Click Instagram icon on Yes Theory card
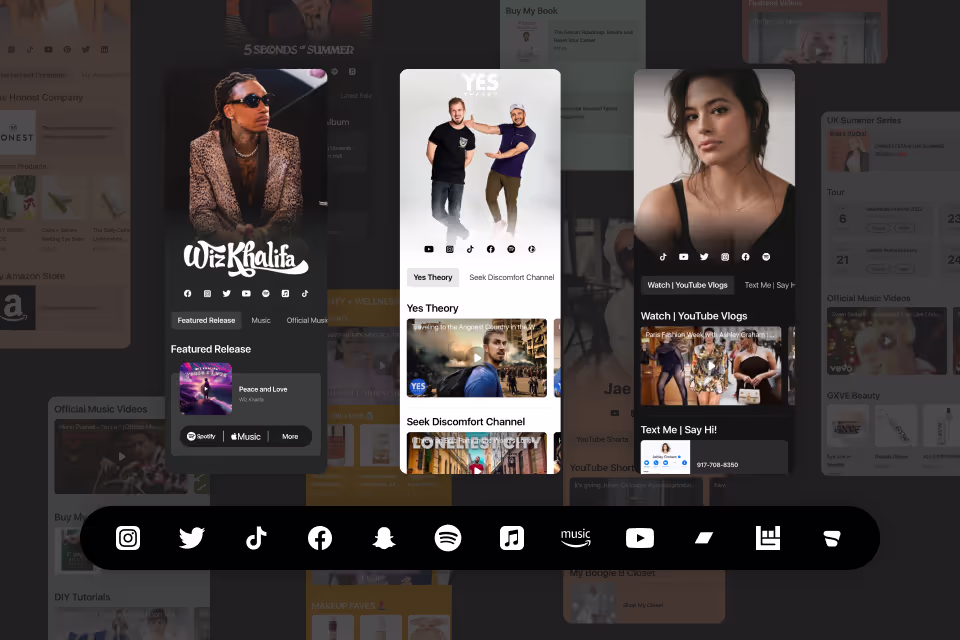The height and width of the screenshot is (640, 960). pos(449,249)
